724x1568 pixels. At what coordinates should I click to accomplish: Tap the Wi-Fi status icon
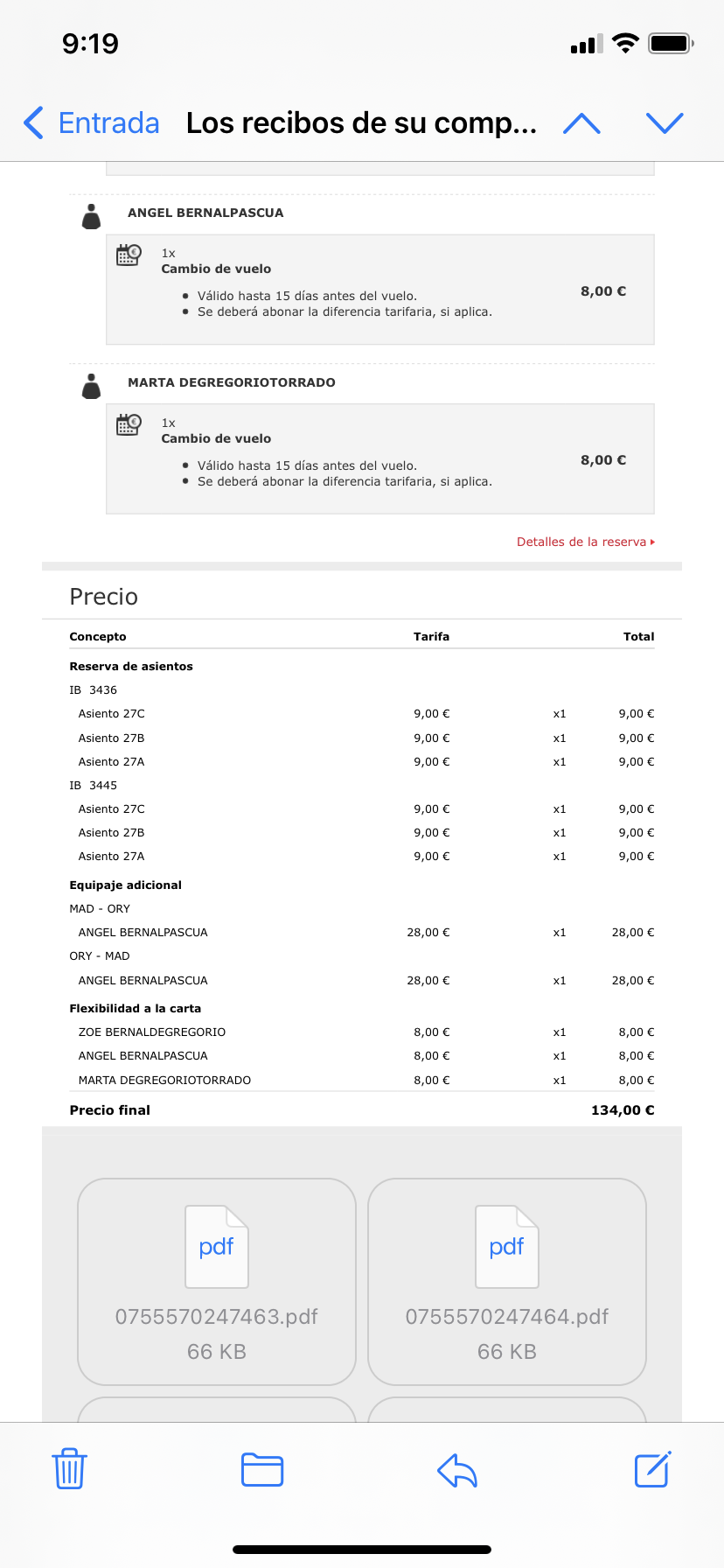coord(625,43)
